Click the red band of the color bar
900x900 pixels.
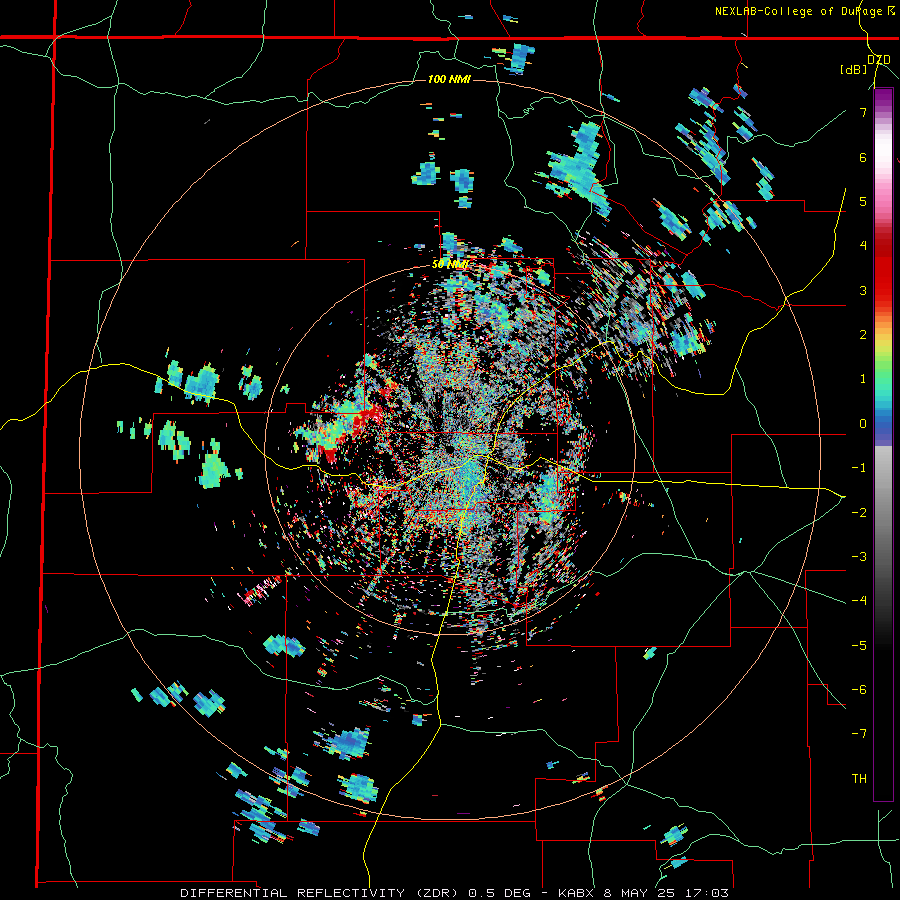[x=883, y=273]
